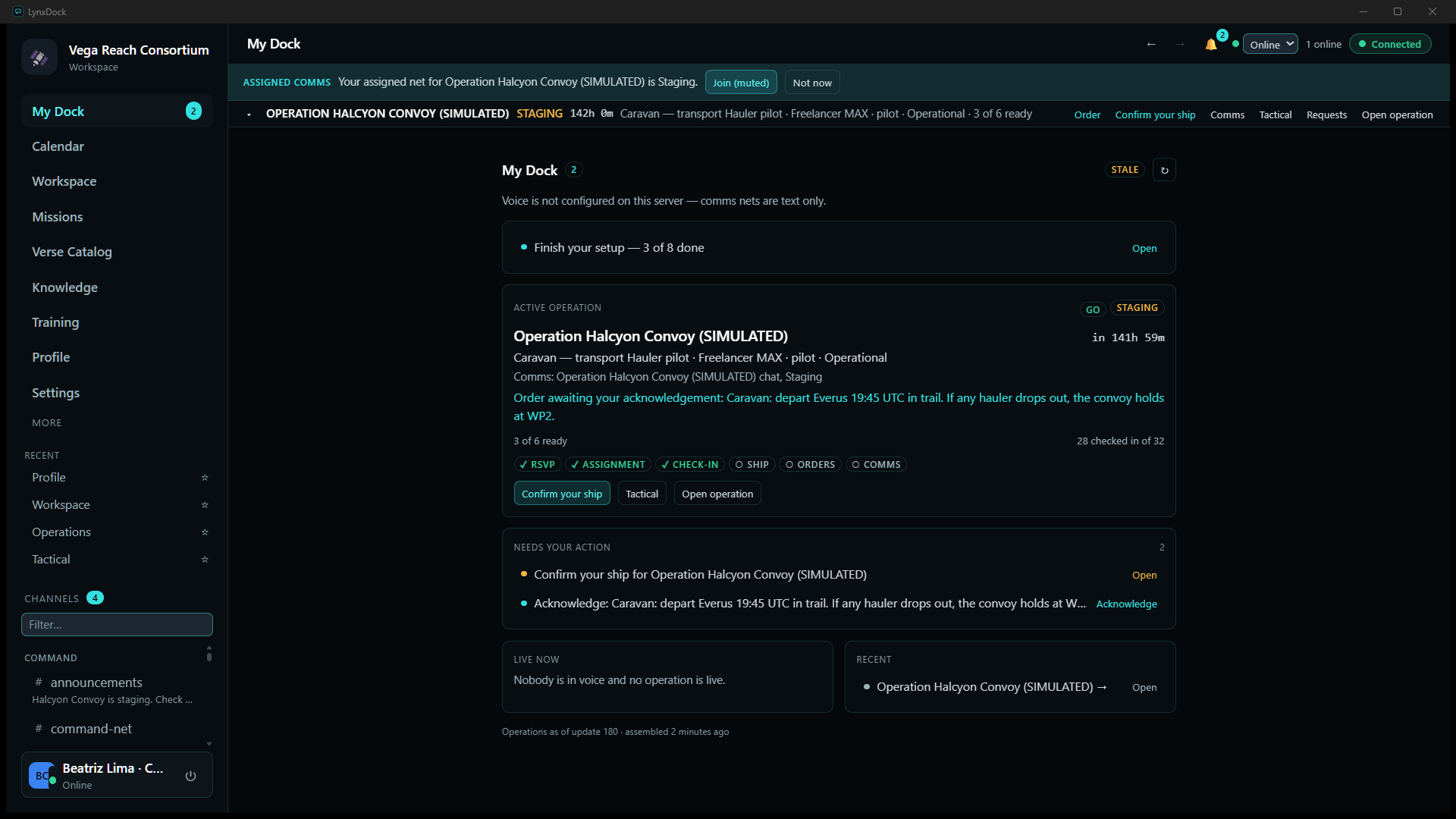The height and width of the screenshot is (819, 1456).
Task: Click Requests link in operation banner
Action: [1326, 115]
